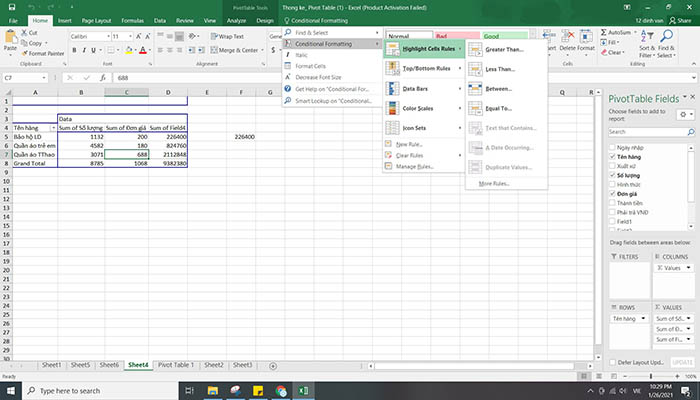The image size is (700, 400).
Task: Click the Wrap Text button
Action: (x=228, y=36)
